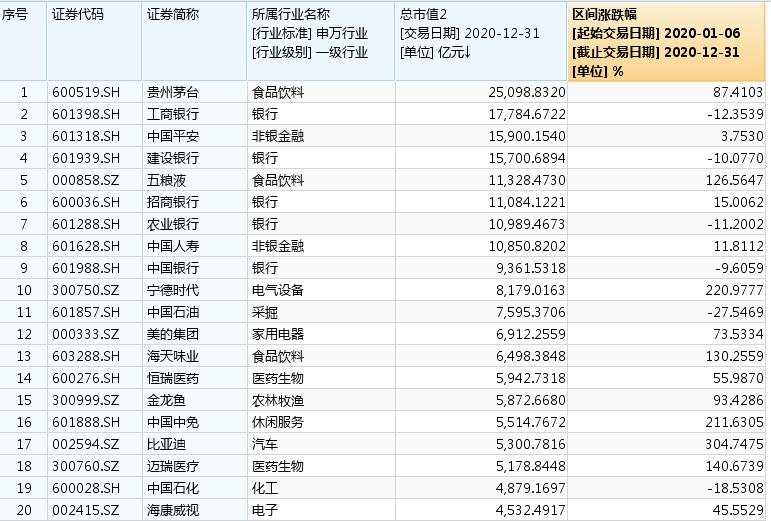Select stock code 600036.SH

86,203
